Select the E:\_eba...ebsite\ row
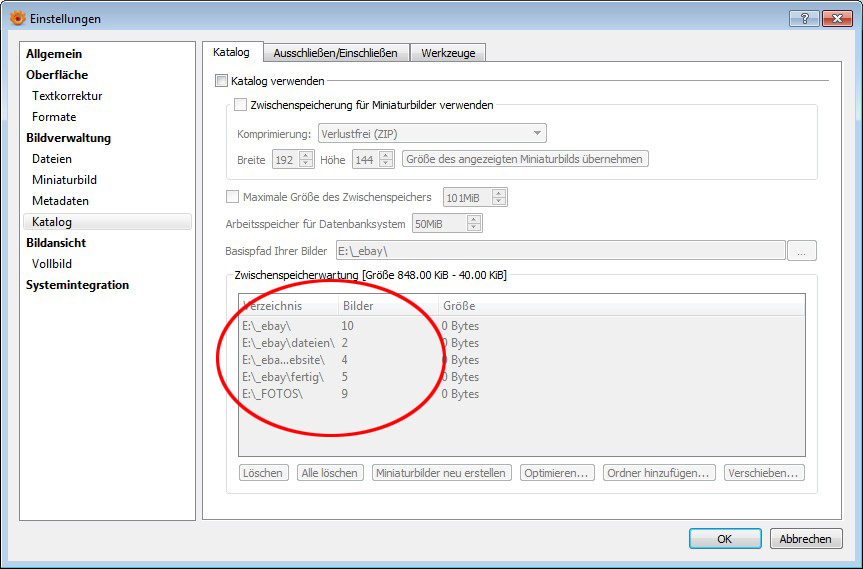Screen dimensions: 863x569 [522, 360]
